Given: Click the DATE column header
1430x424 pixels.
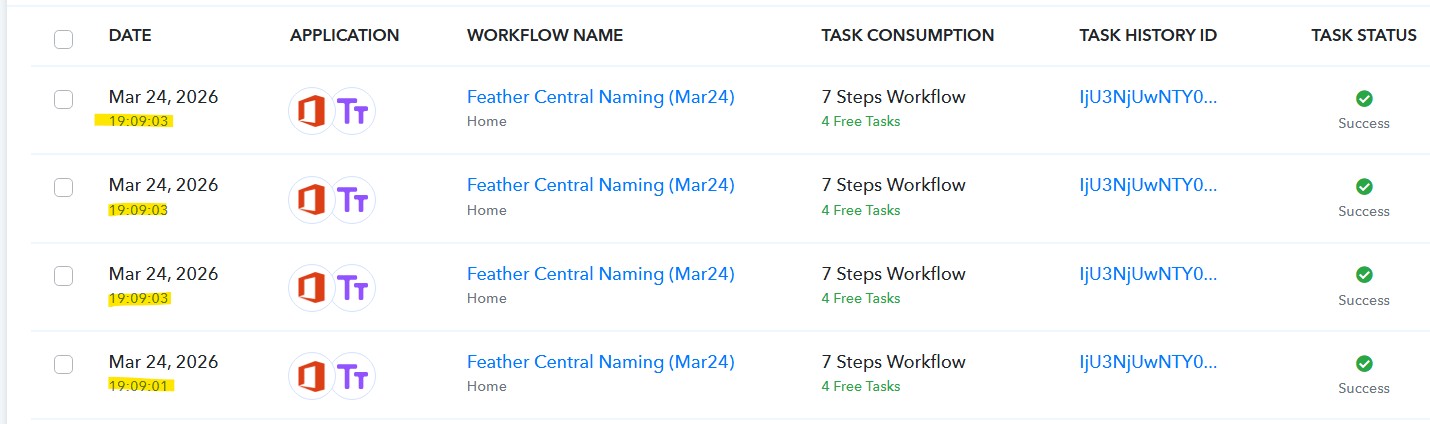Looking at the screenshot, I should [128, 35].
